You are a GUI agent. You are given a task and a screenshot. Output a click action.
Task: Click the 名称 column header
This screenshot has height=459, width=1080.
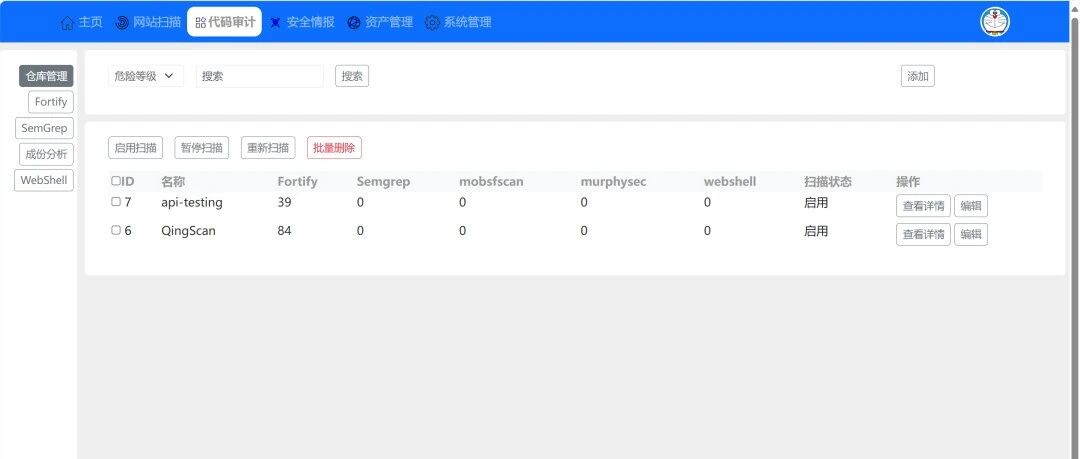(173, 181)
